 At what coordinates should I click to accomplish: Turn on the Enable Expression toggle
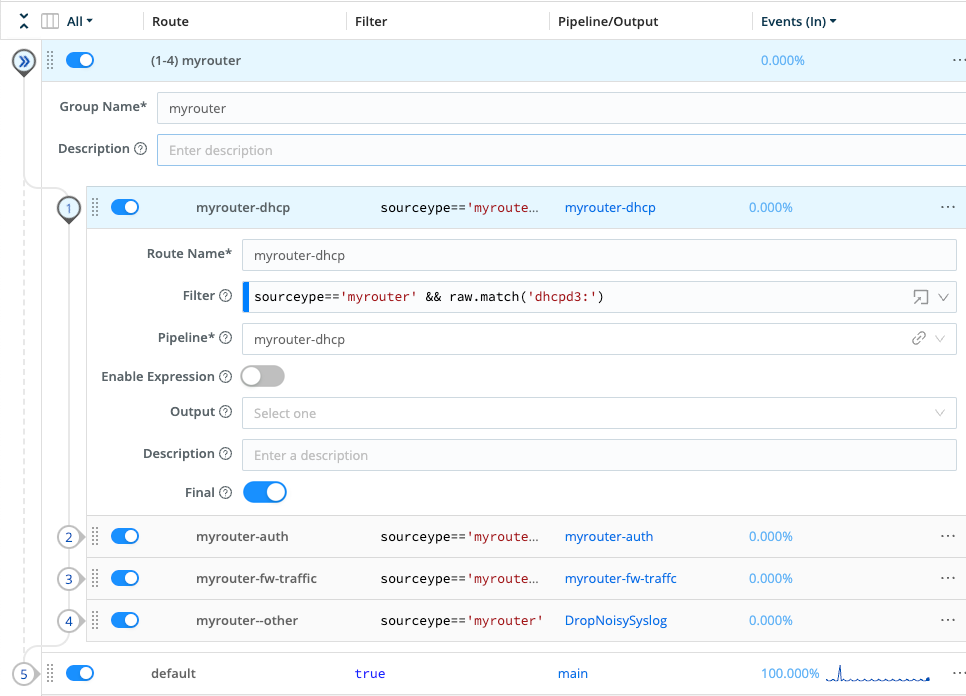(263, 376)
